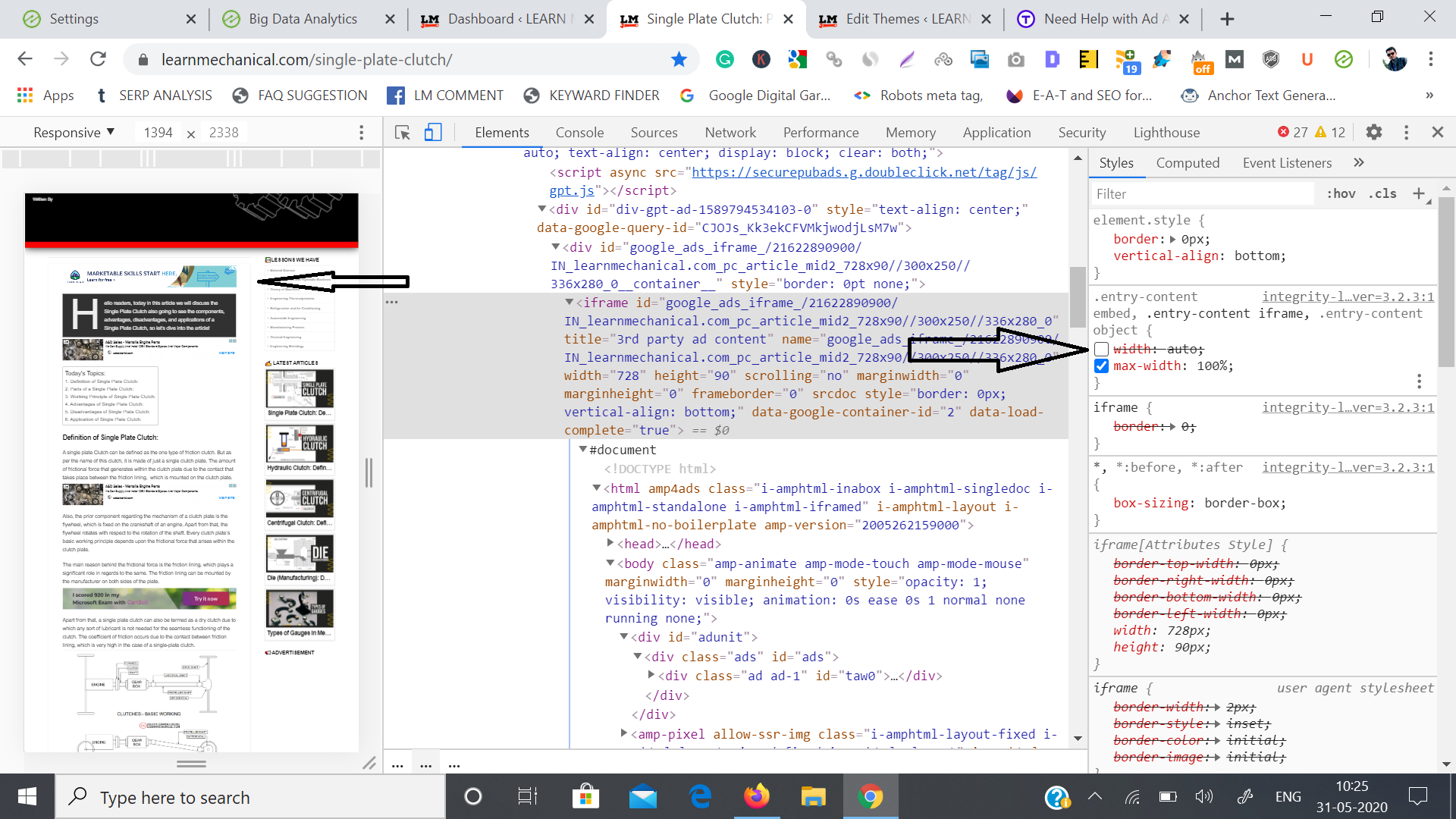Screen dimensions: 1456x819
Task: Open Firefox from the taskbar
Action: 756,797
